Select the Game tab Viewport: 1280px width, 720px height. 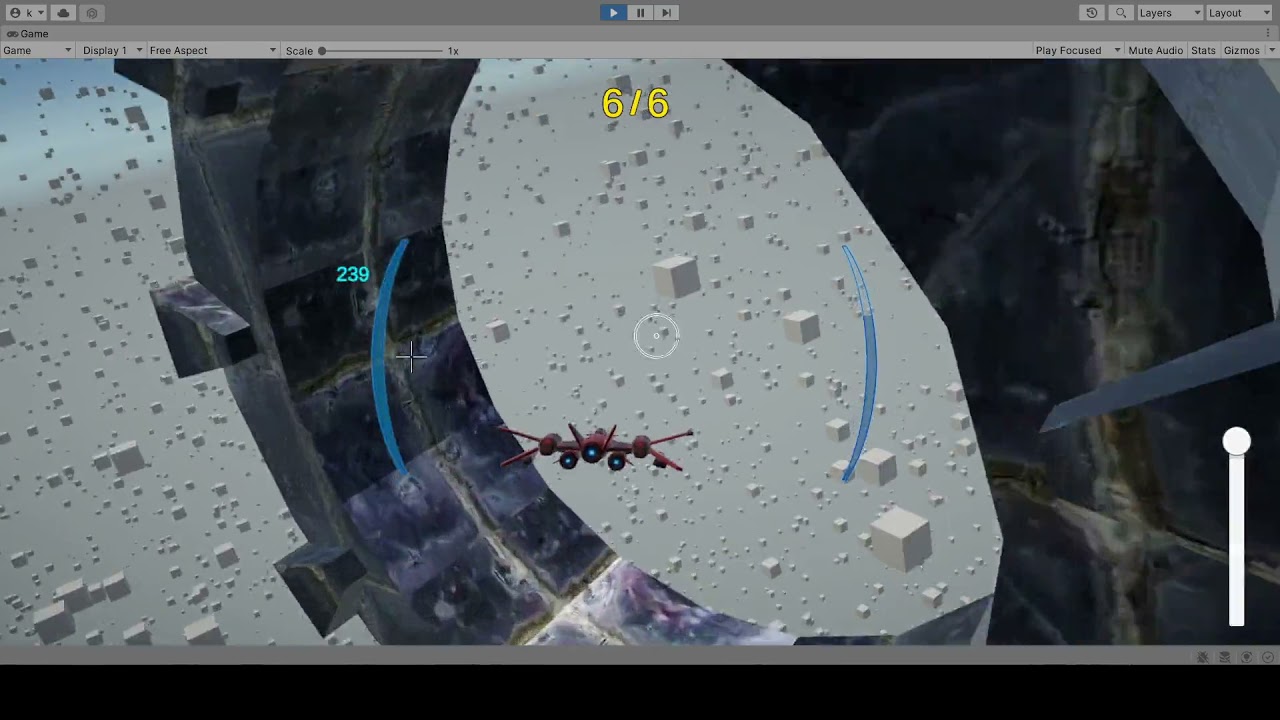[27, 34]
